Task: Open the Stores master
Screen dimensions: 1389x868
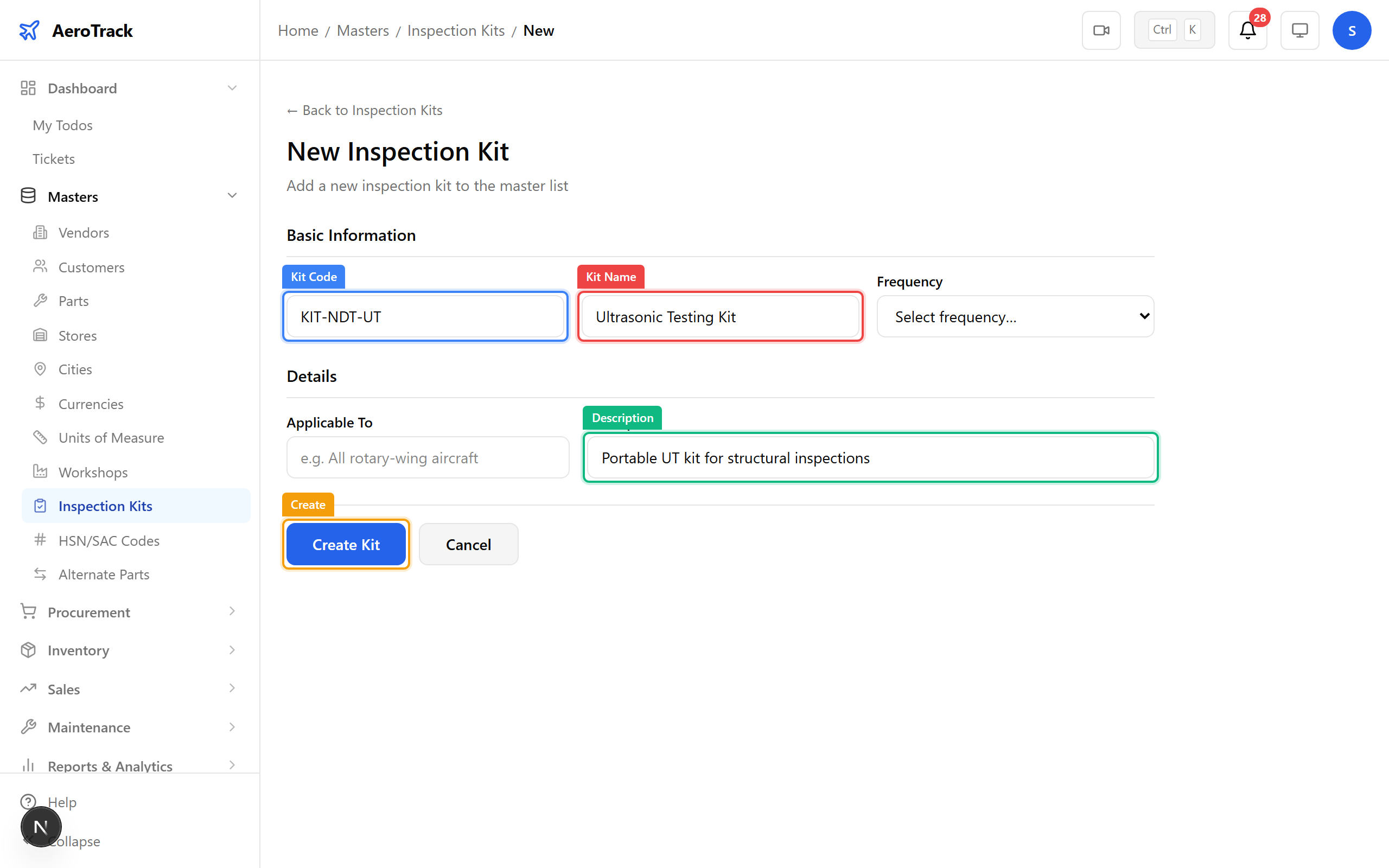Action: pyautogui.click(x=78, y=335)
